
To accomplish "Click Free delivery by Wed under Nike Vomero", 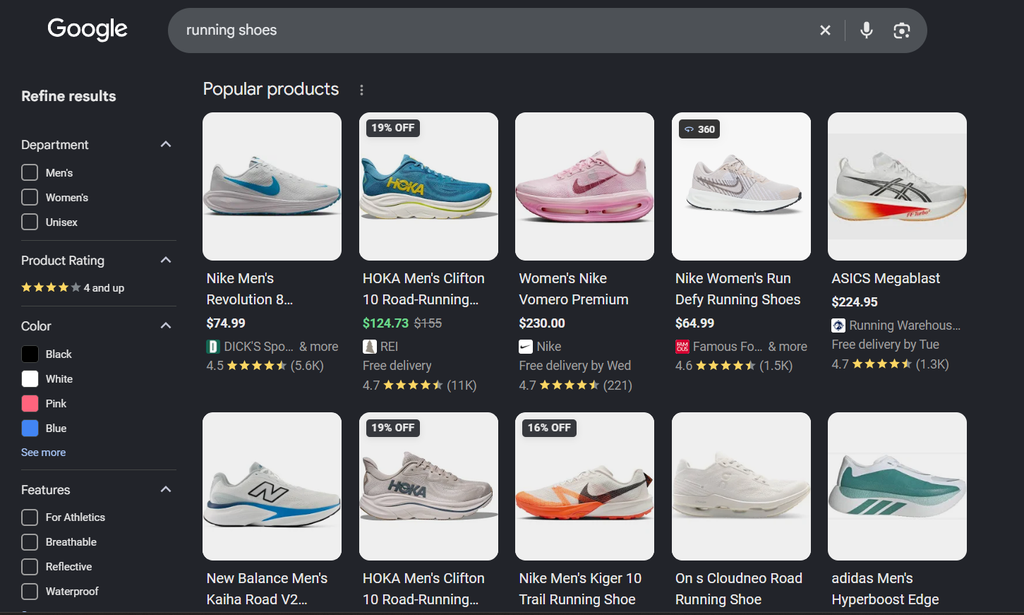I will pos(575,366).
